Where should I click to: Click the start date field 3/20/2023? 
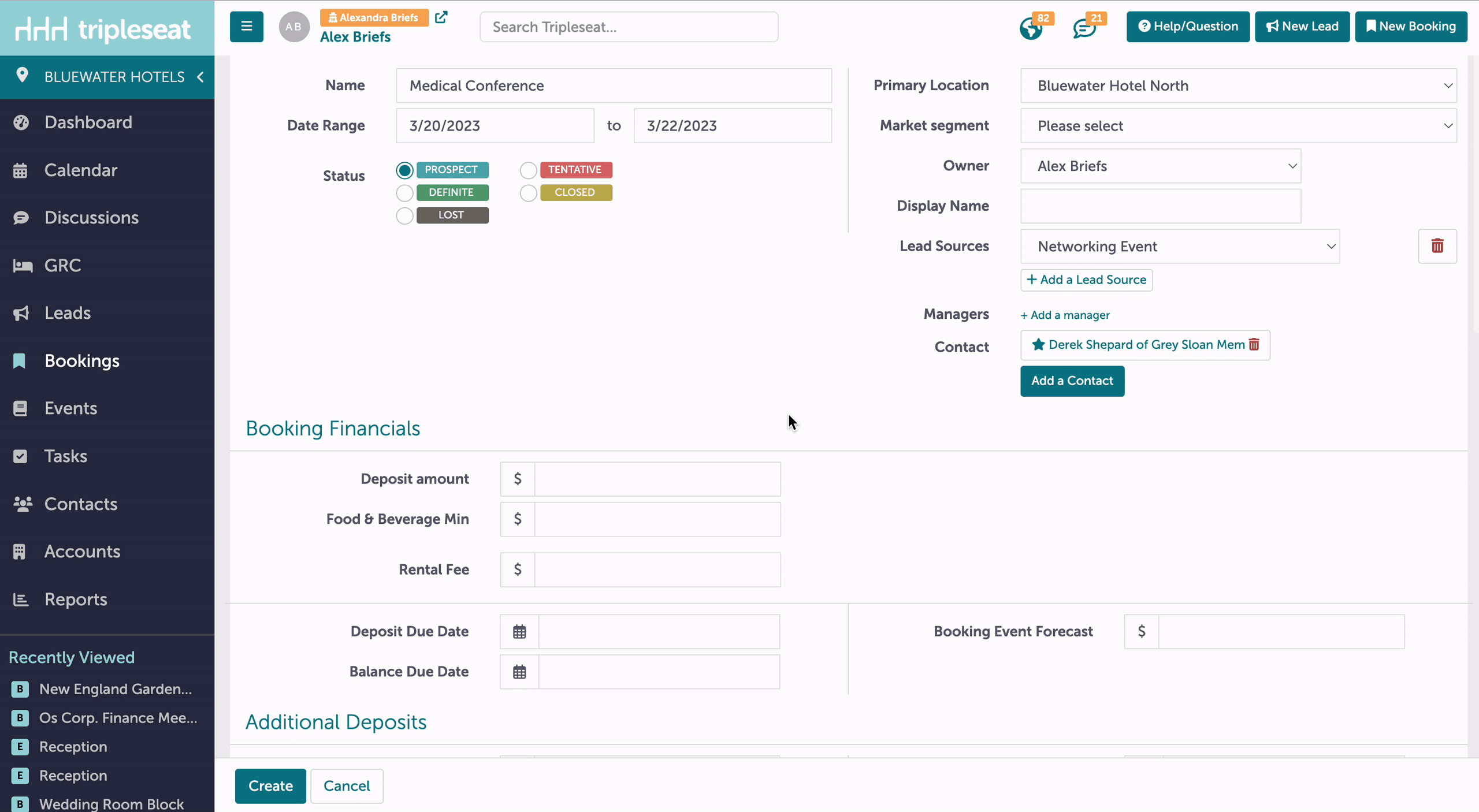(x=495, y=126)
